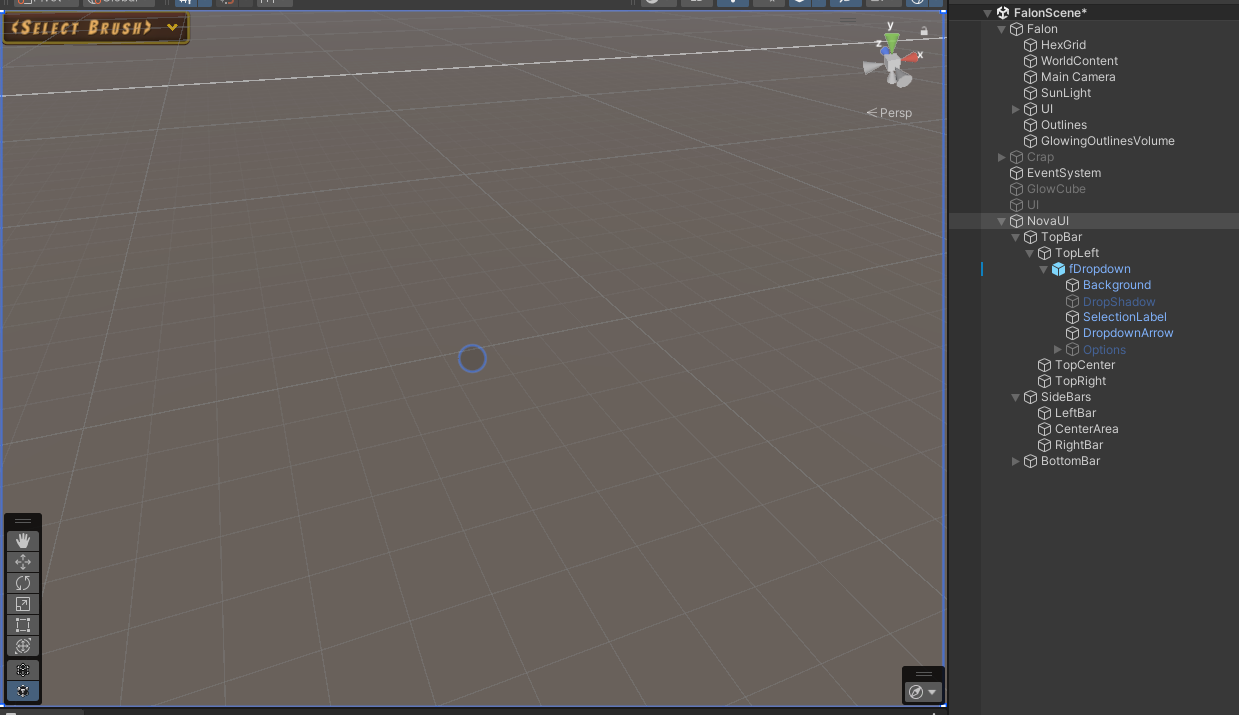Screen dimensions: 1239x715
Task: Select the Scale tool
Action: (22, 603)
